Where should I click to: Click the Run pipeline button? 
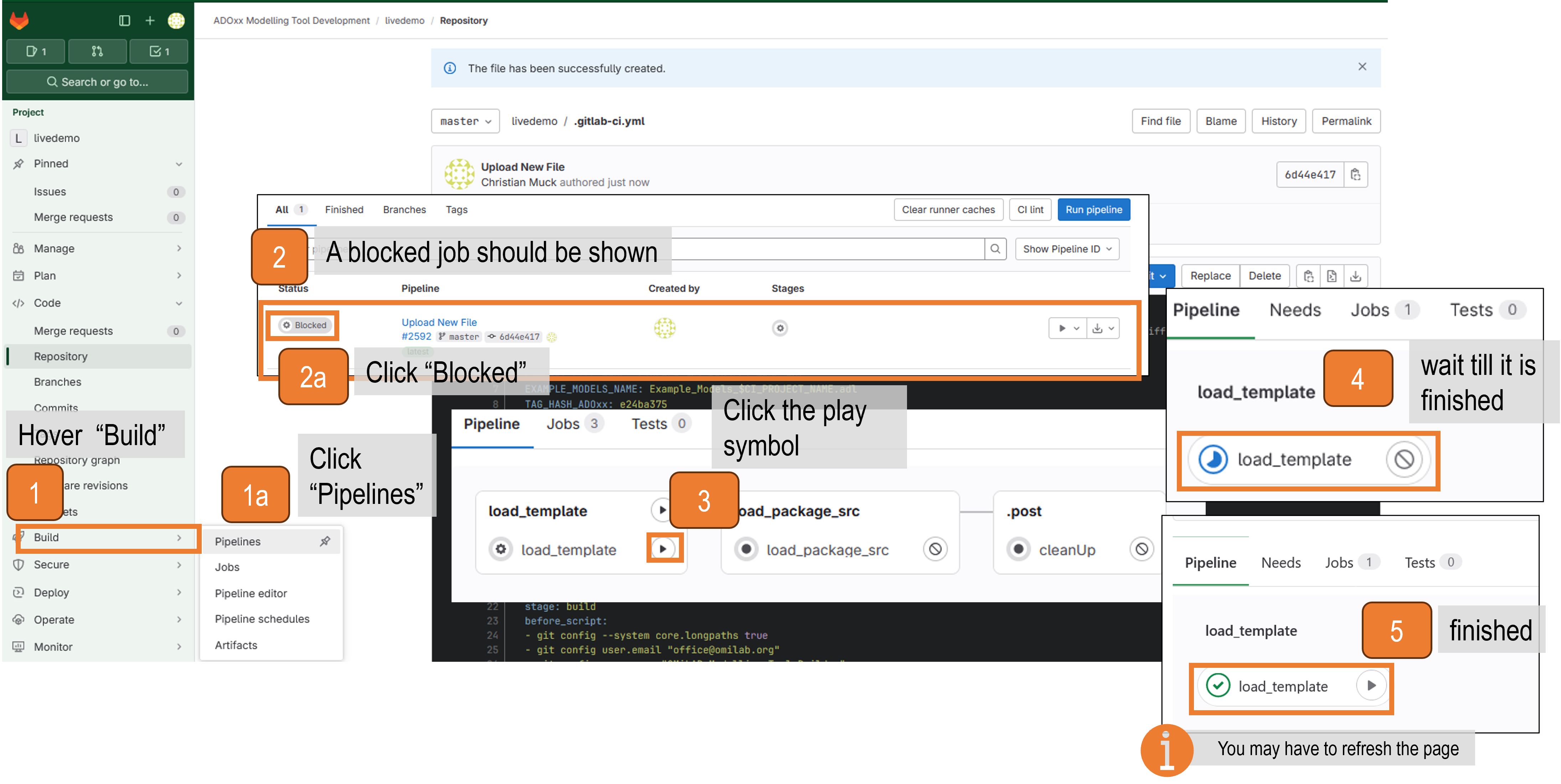tap(1094, 210)
